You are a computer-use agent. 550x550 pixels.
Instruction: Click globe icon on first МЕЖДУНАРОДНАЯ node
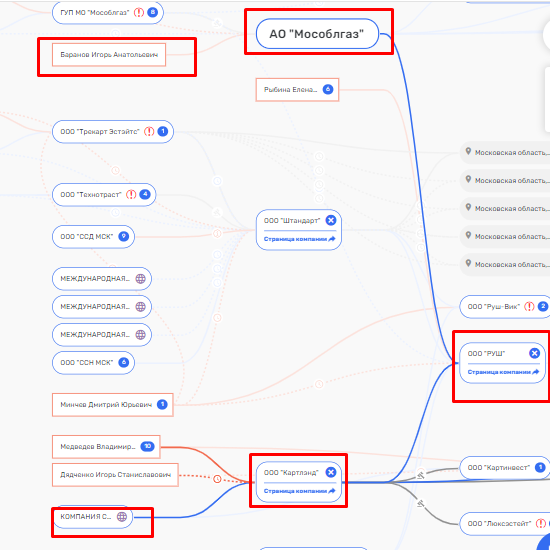(141, 279)
